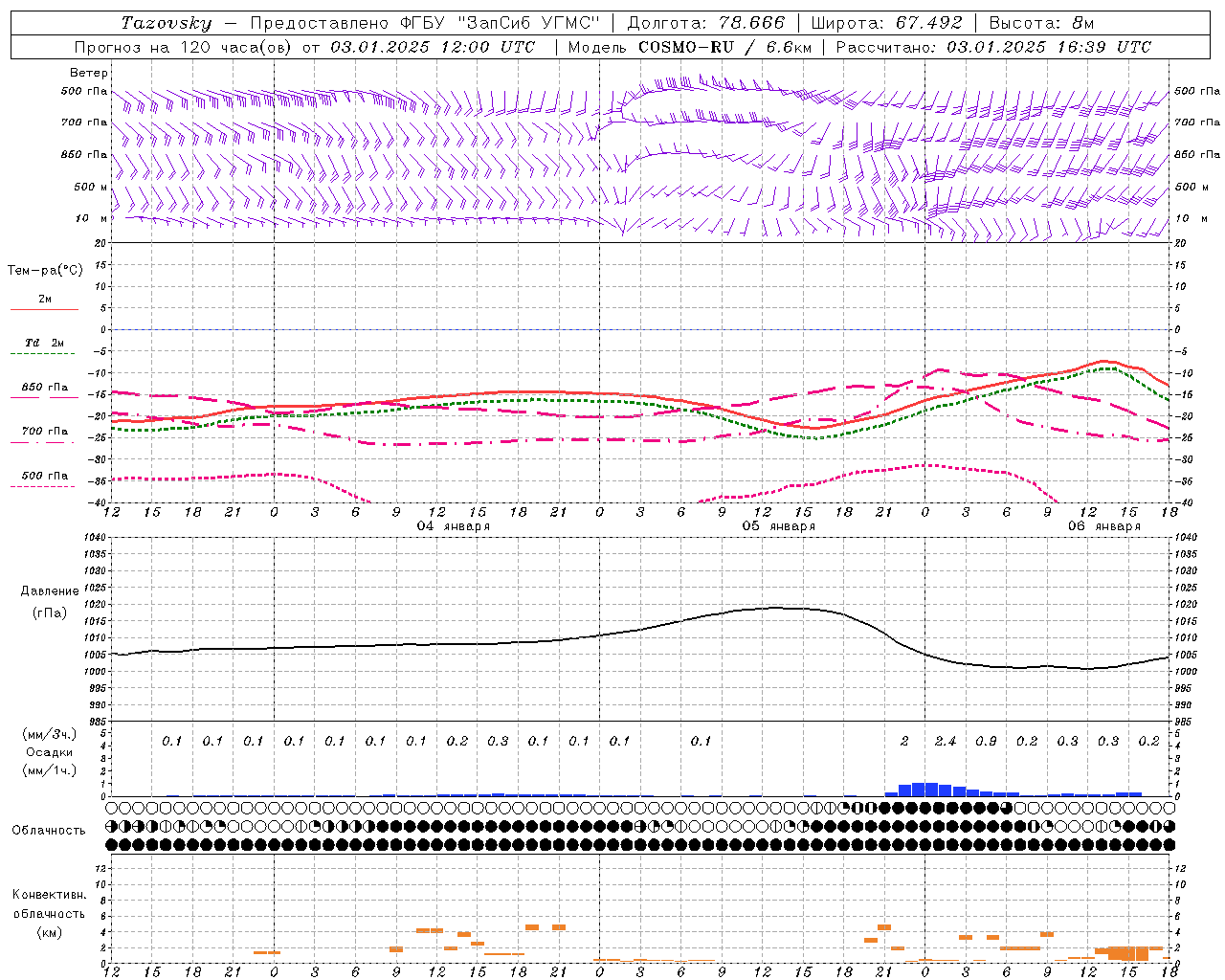Screen dimensions: 1225x980
Task: Click the 'Тем-ра(°C)' temperature panel label
Action: pos(45,270)
